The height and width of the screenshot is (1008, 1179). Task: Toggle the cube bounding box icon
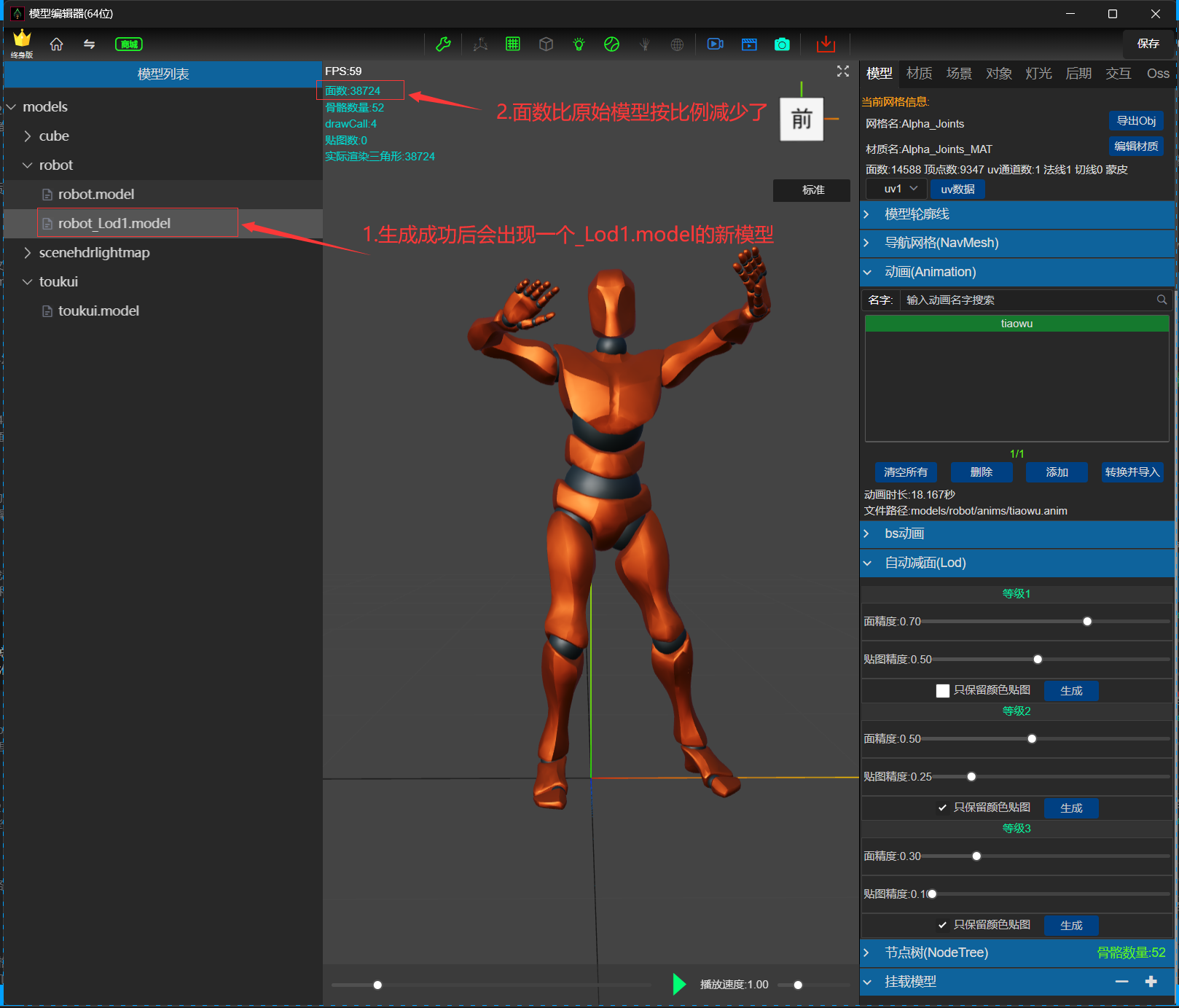[x=546, y=44]
